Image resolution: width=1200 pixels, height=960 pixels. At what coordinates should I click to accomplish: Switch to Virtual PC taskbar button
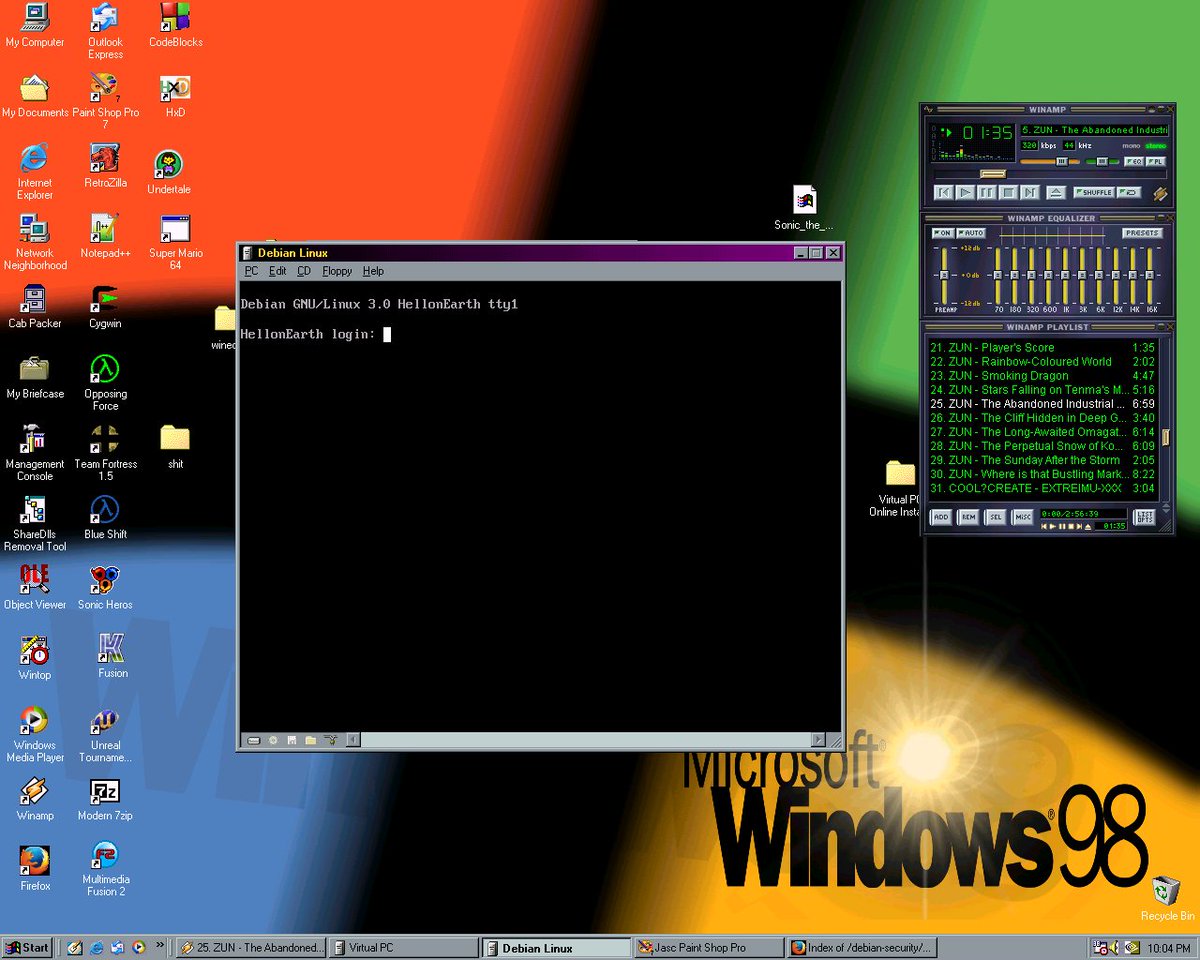pos(404,947)
